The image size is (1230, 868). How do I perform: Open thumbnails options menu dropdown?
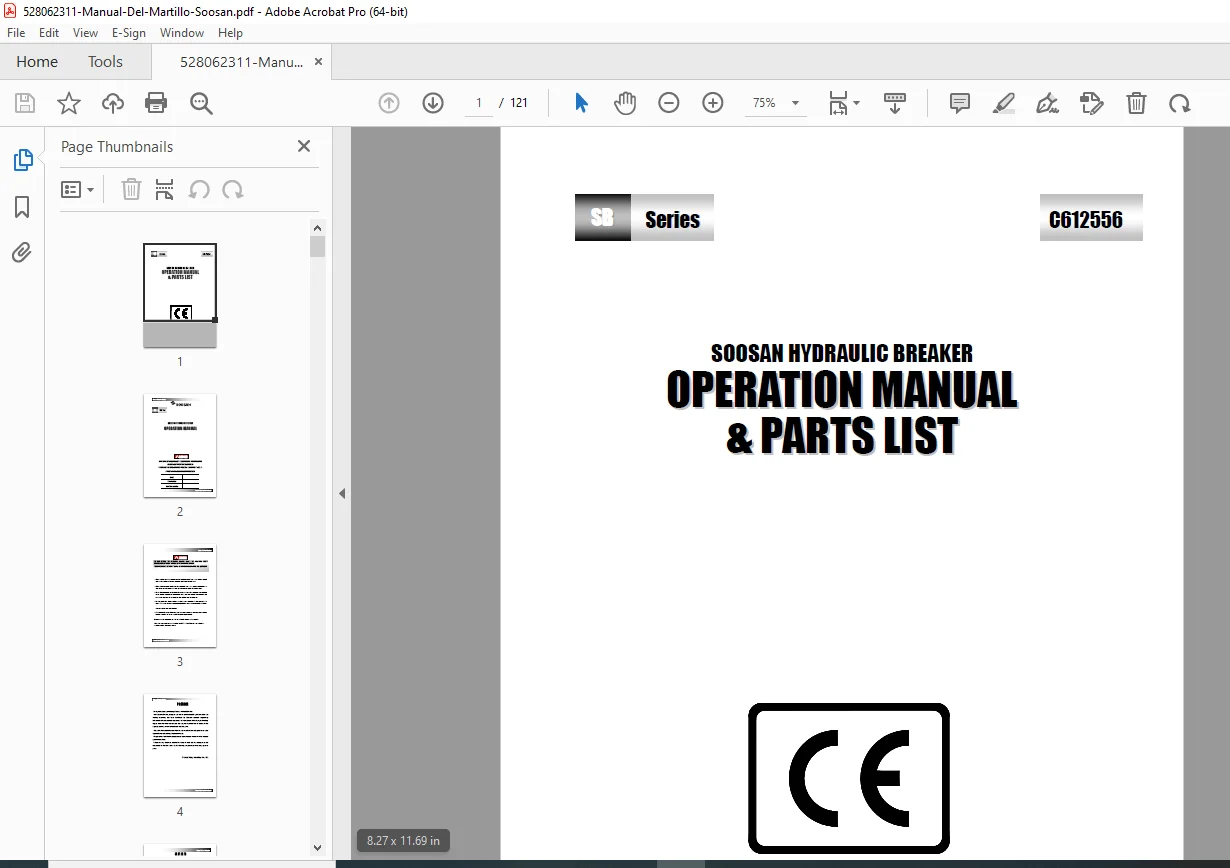78,190
